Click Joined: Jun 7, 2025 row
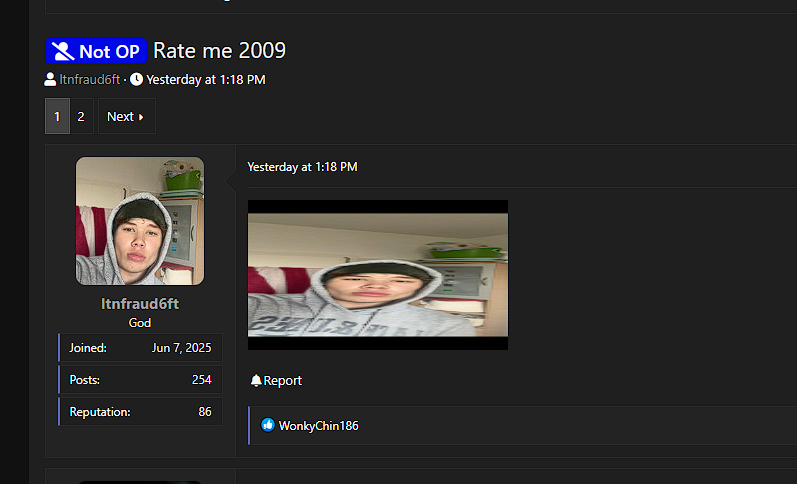The height and width of the screenshot is (484, 797). 140,348
